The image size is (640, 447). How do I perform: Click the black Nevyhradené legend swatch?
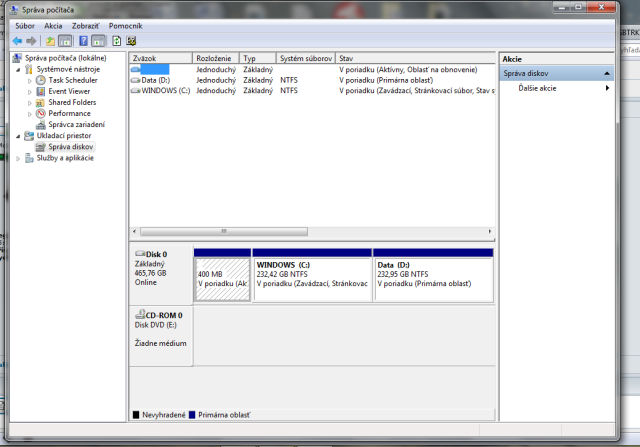[x=136, y=415]
